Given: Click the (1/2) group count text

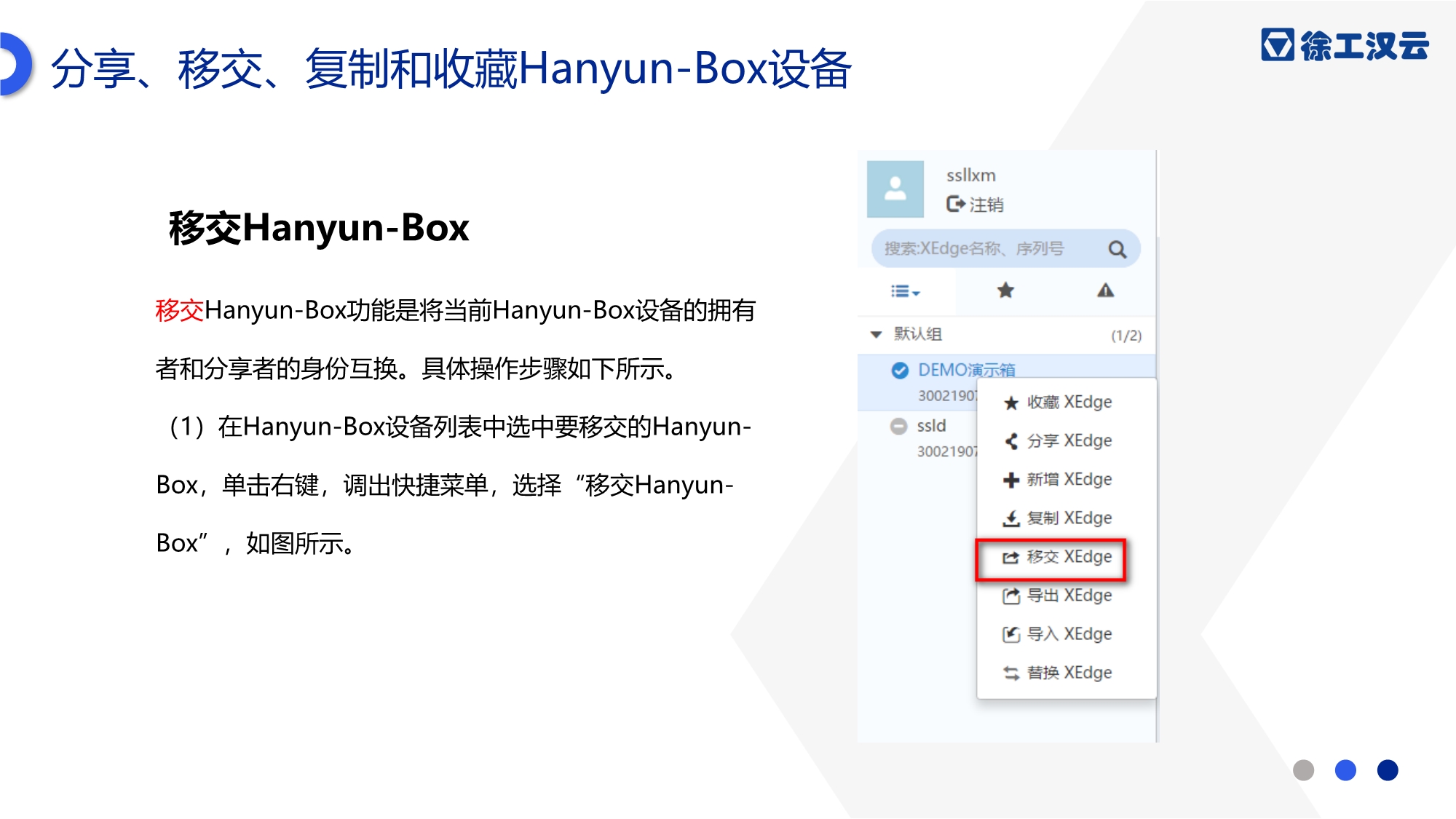Looking at the screenshot, I should point(1126,336).
